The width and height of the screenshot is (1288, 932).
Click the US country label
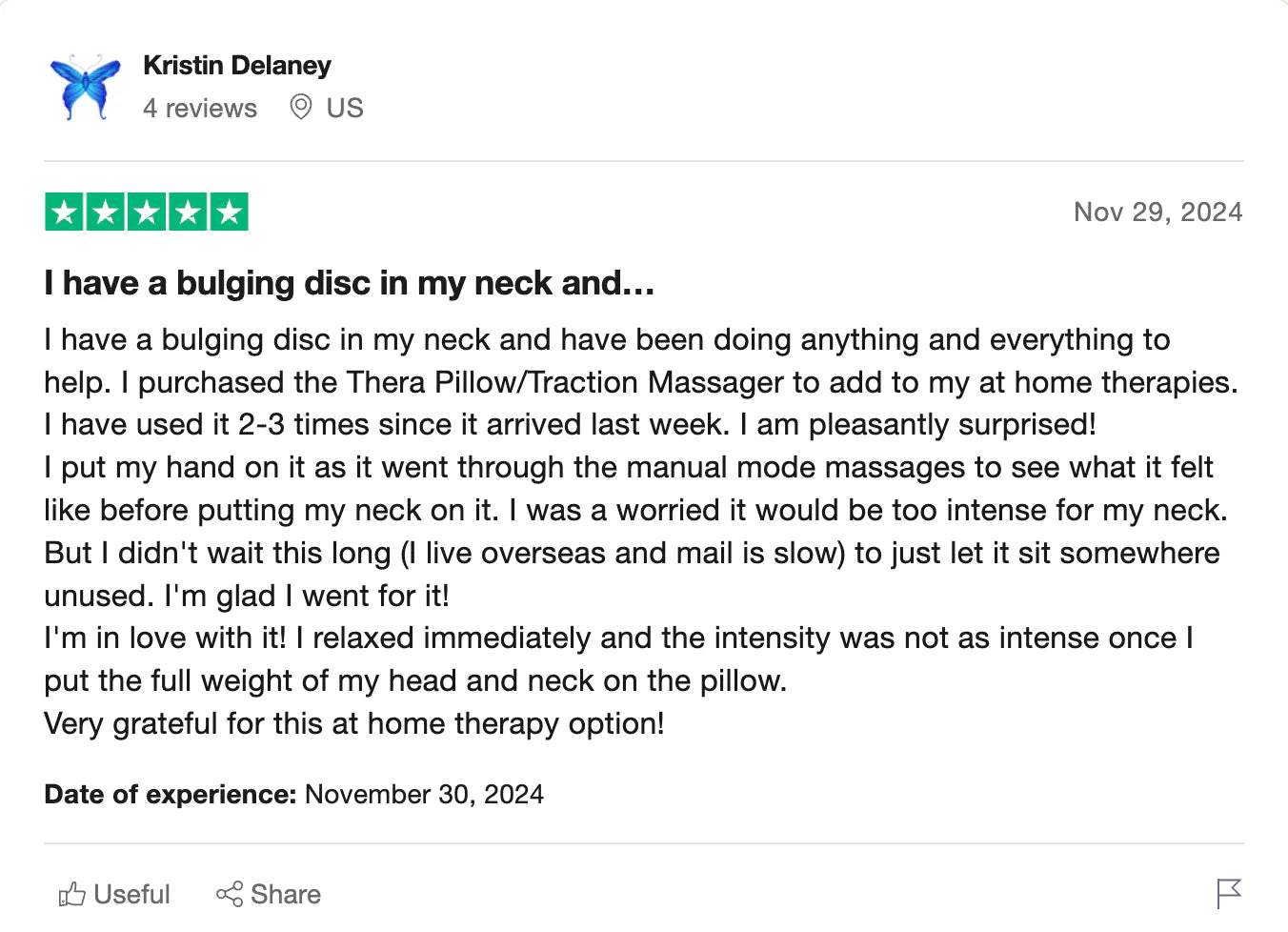(x=345, y=109)
